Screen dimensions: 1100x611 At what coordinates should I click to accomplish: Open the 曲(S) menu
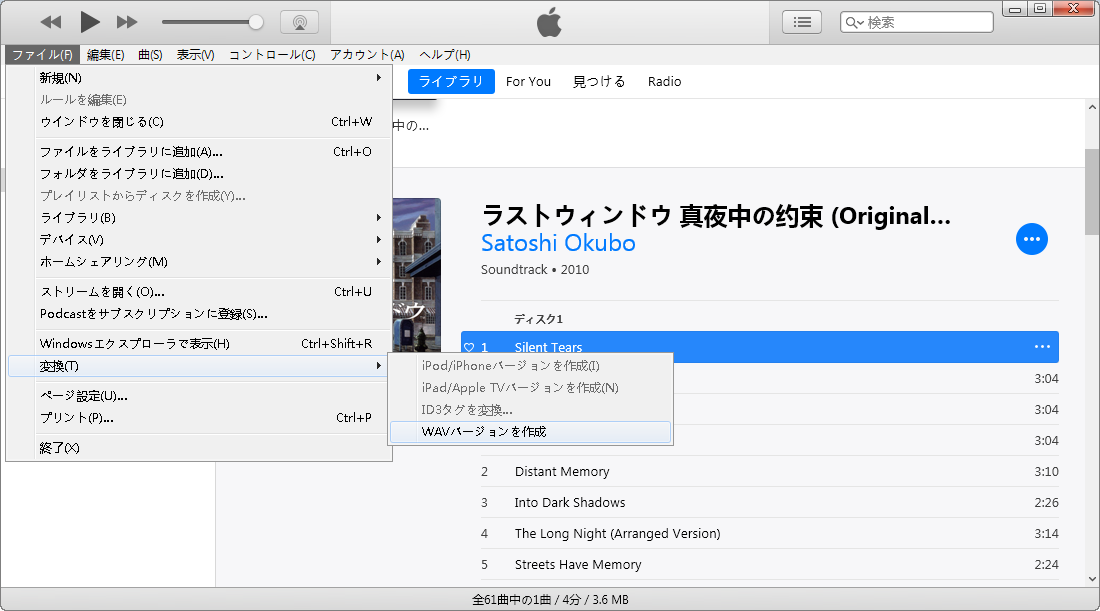150,55
